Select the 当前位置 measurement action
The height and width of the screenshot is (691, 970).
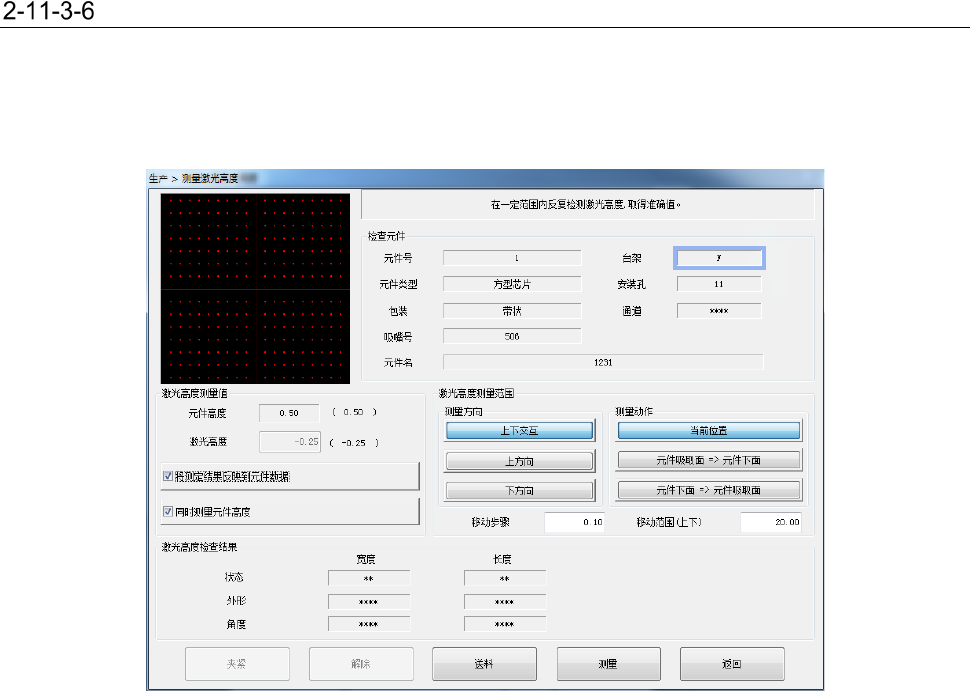coord(709,431)
